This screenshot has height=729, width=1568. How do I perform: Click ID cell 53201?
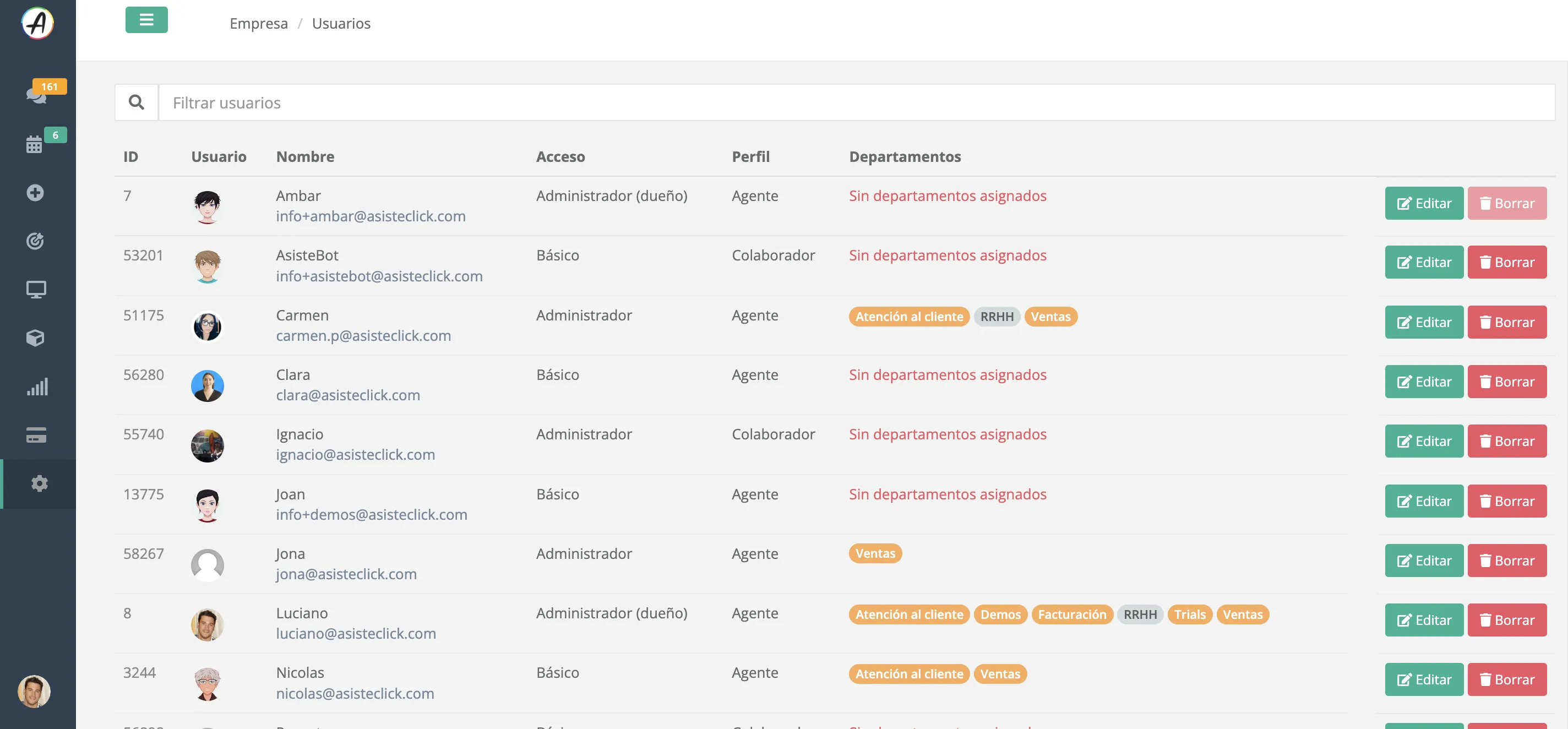[x=143, y=255]
